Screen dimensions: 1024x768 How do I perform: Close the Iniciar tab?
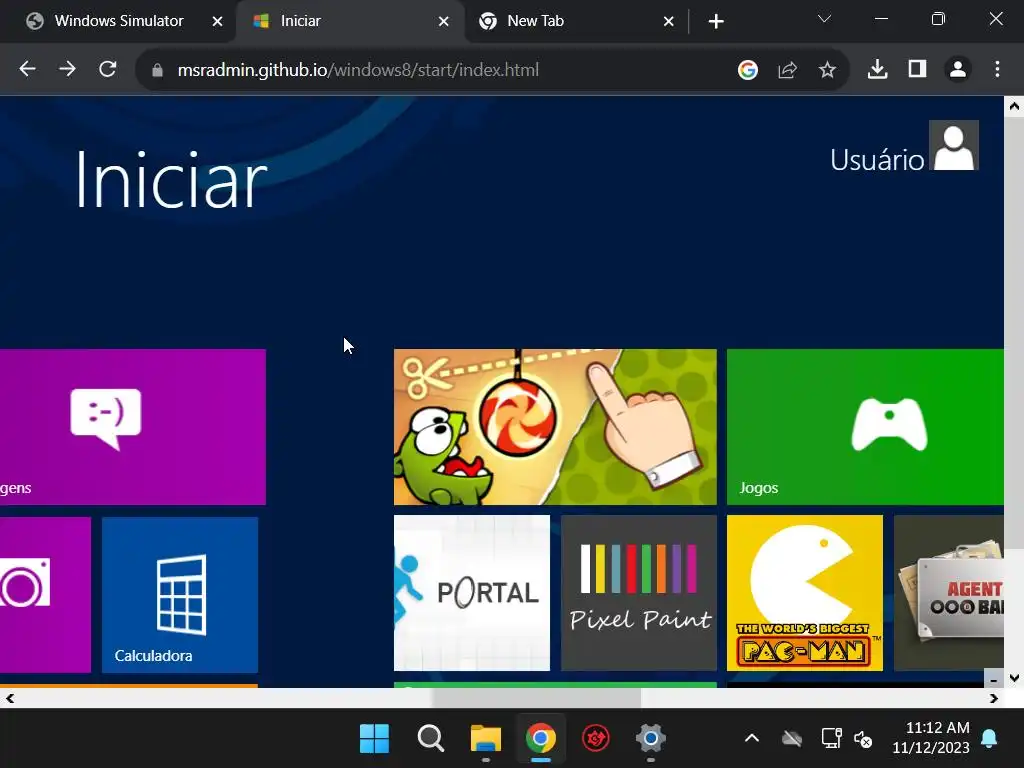click(x=443, y=22)
